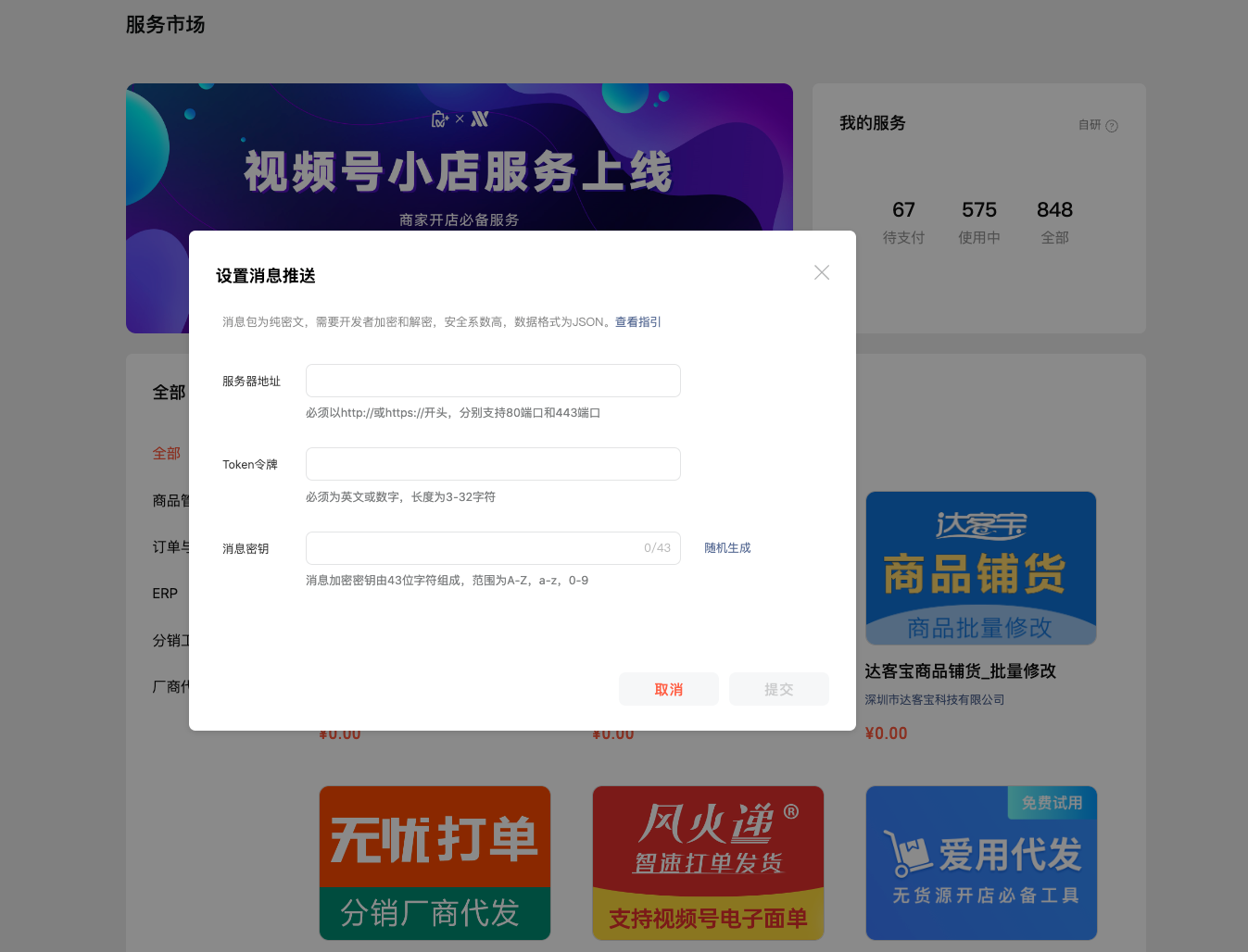Select the red 全部 category filter
The height and width of the screenshot is (952, 1248).
pos(167,454)
